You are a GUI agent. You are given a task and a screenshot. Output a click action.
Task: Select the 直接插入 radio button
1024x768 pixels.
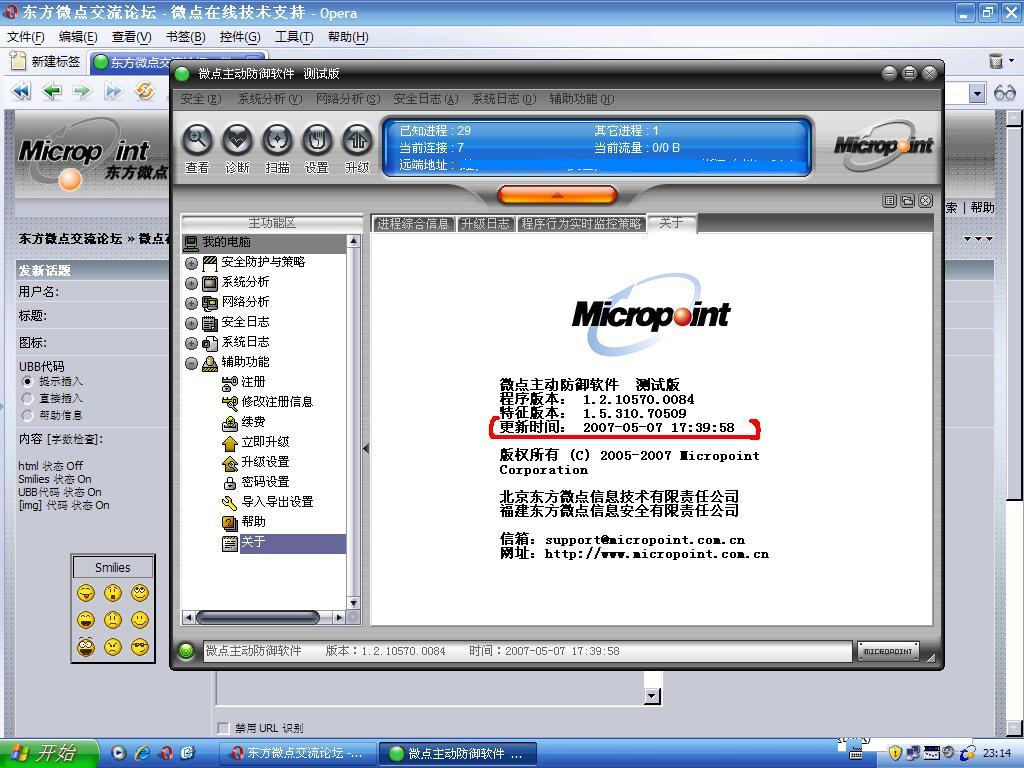click(27, 398)
